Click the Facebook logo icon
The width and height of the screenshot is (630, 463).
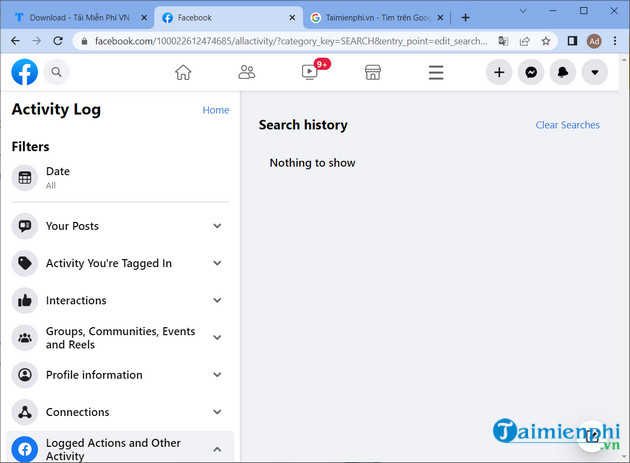pyautogui.click(x=25, y=72)
